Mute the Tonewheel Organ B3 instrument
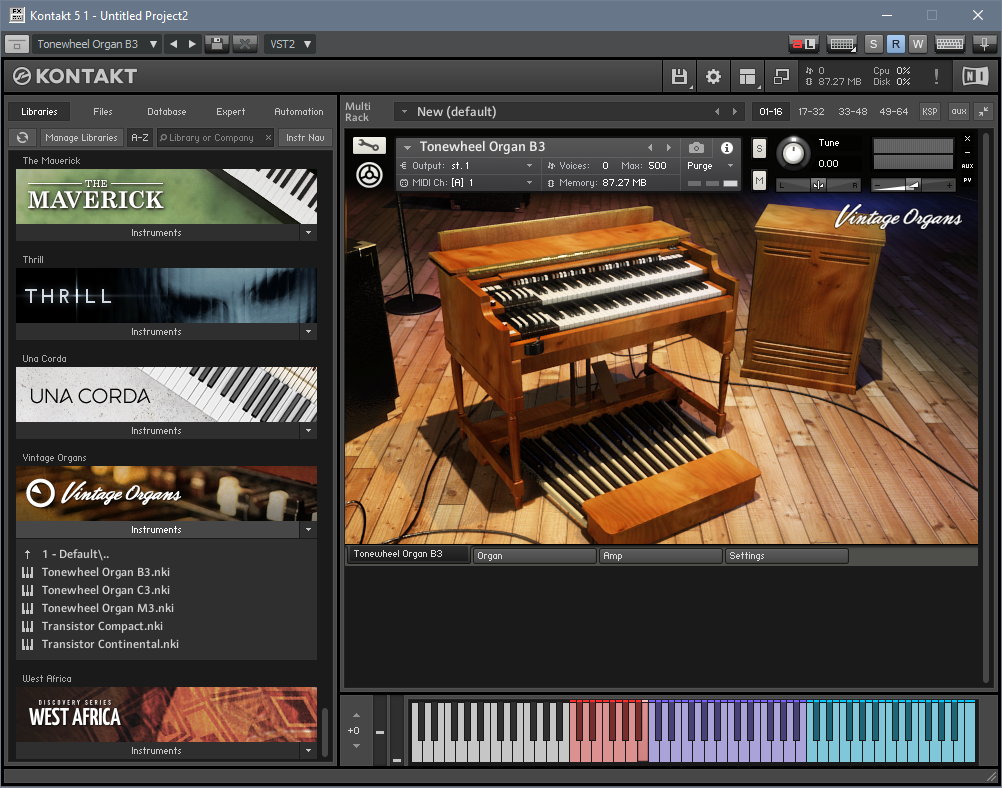The height and width of the screenshot is (788, 1002). click(759, 180)
